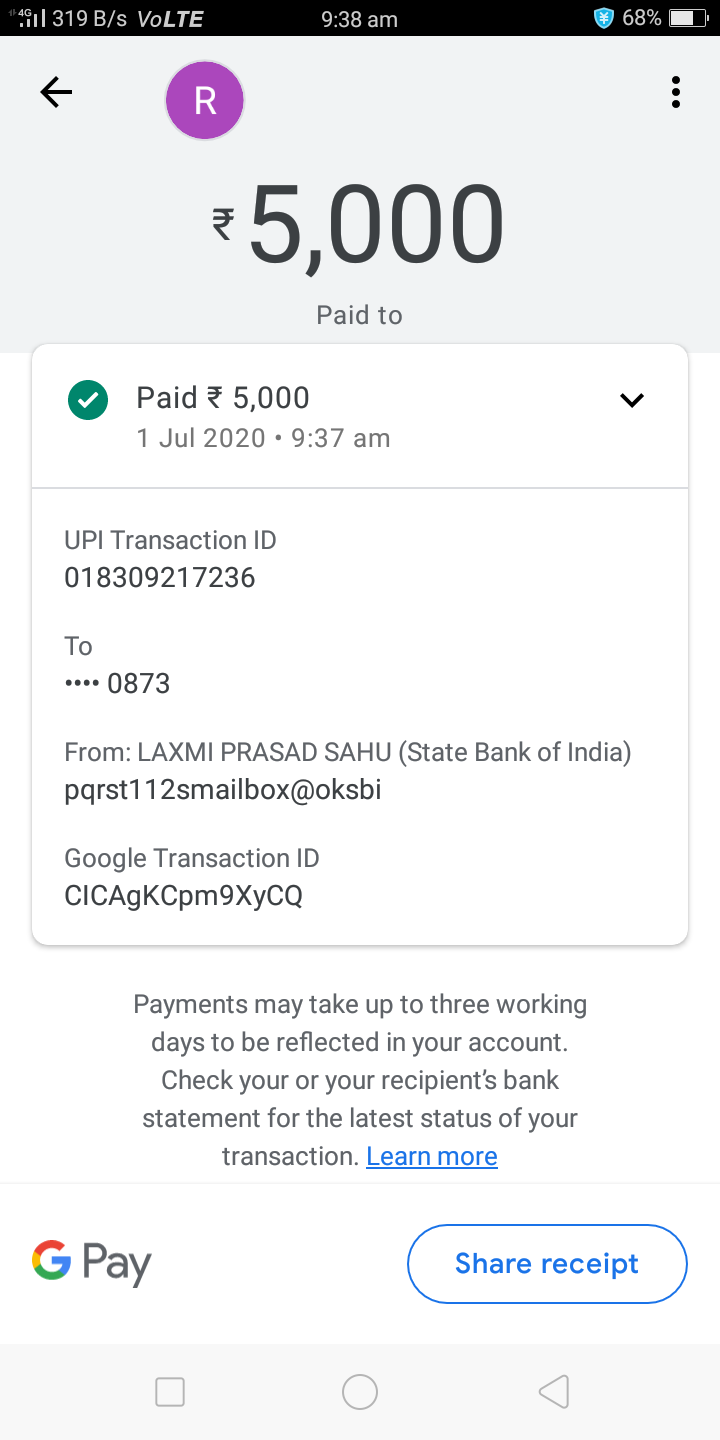Tap the 1 Jul 2020 timestamp
Image resolution: width=720 pixels, height=1440 pixels.
(x=263, y=438)
